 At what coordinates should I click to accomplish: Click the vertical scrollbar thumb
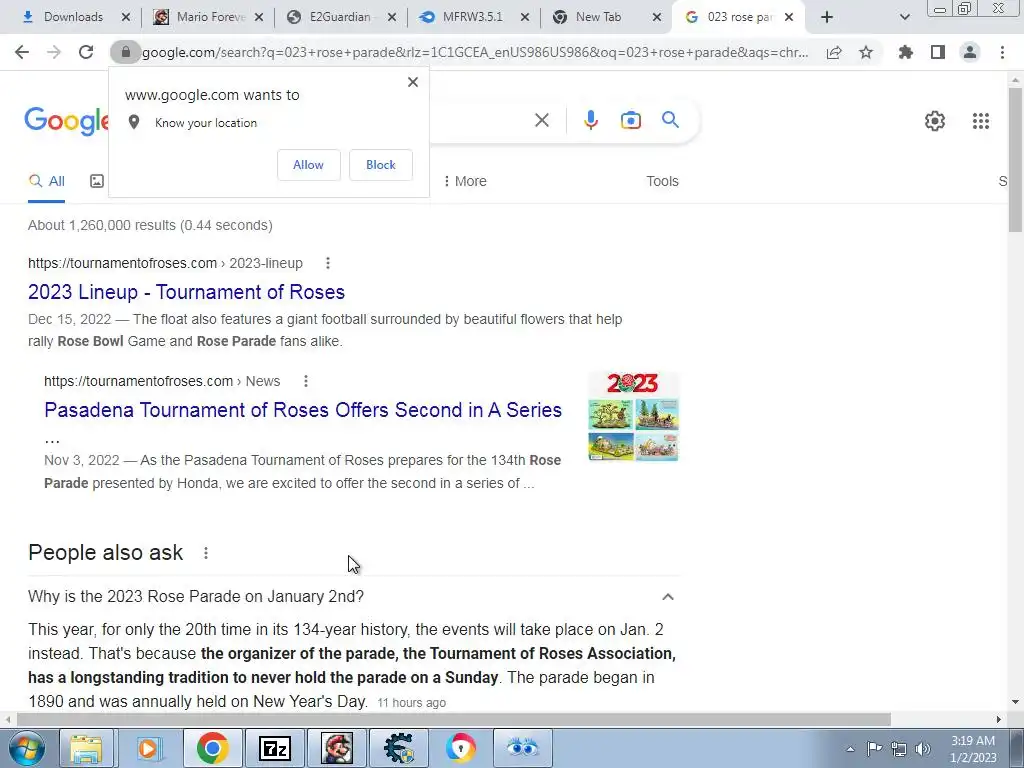1015,159
